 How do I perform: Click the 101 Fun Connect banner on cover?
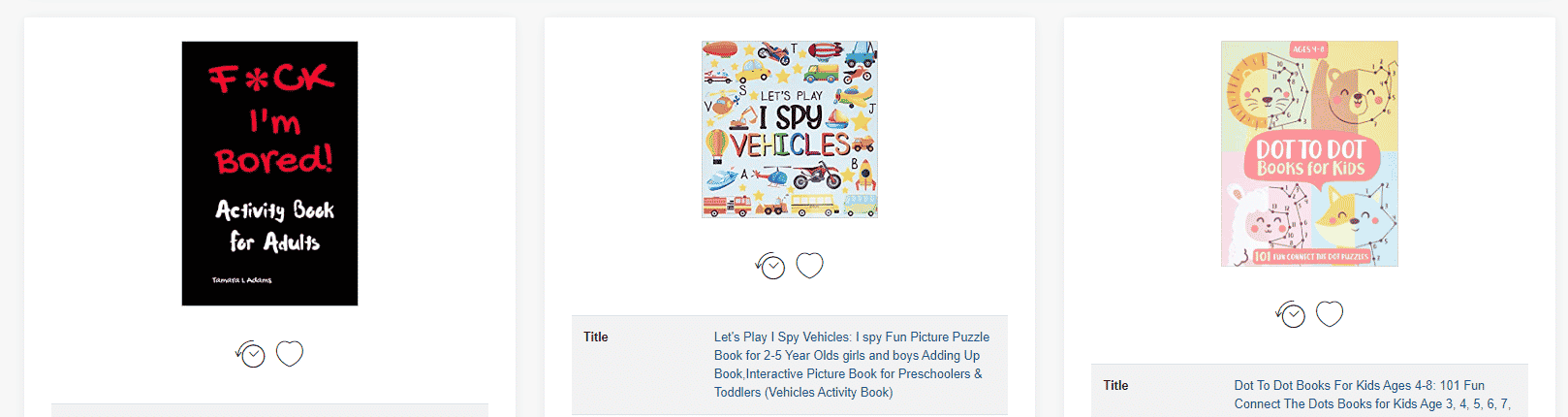click(1311, 256)
